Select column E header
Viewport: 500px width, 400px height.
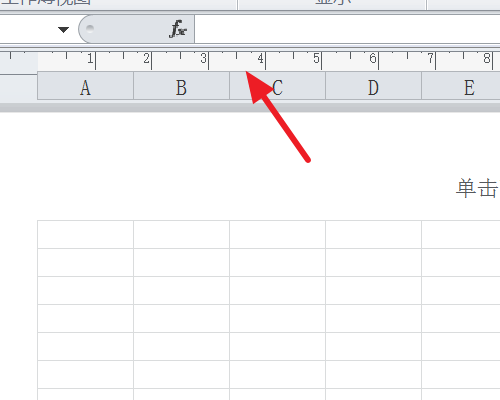click(x=461, y=88)
